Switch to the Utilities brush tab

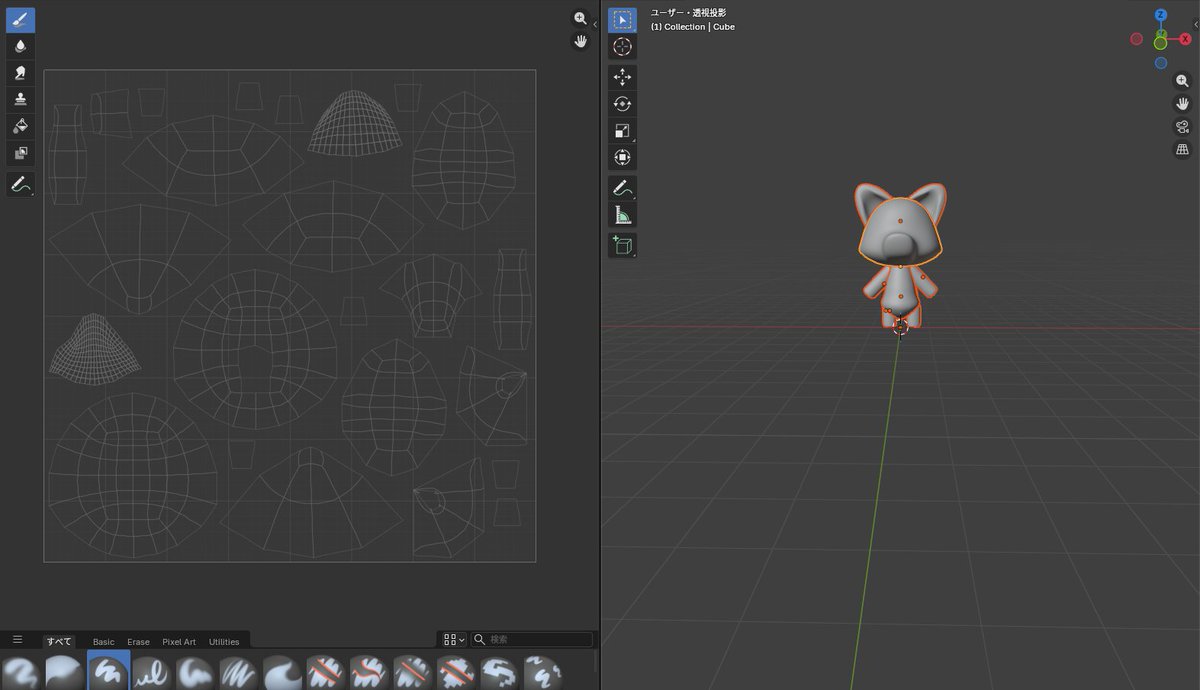click(224, 642)
